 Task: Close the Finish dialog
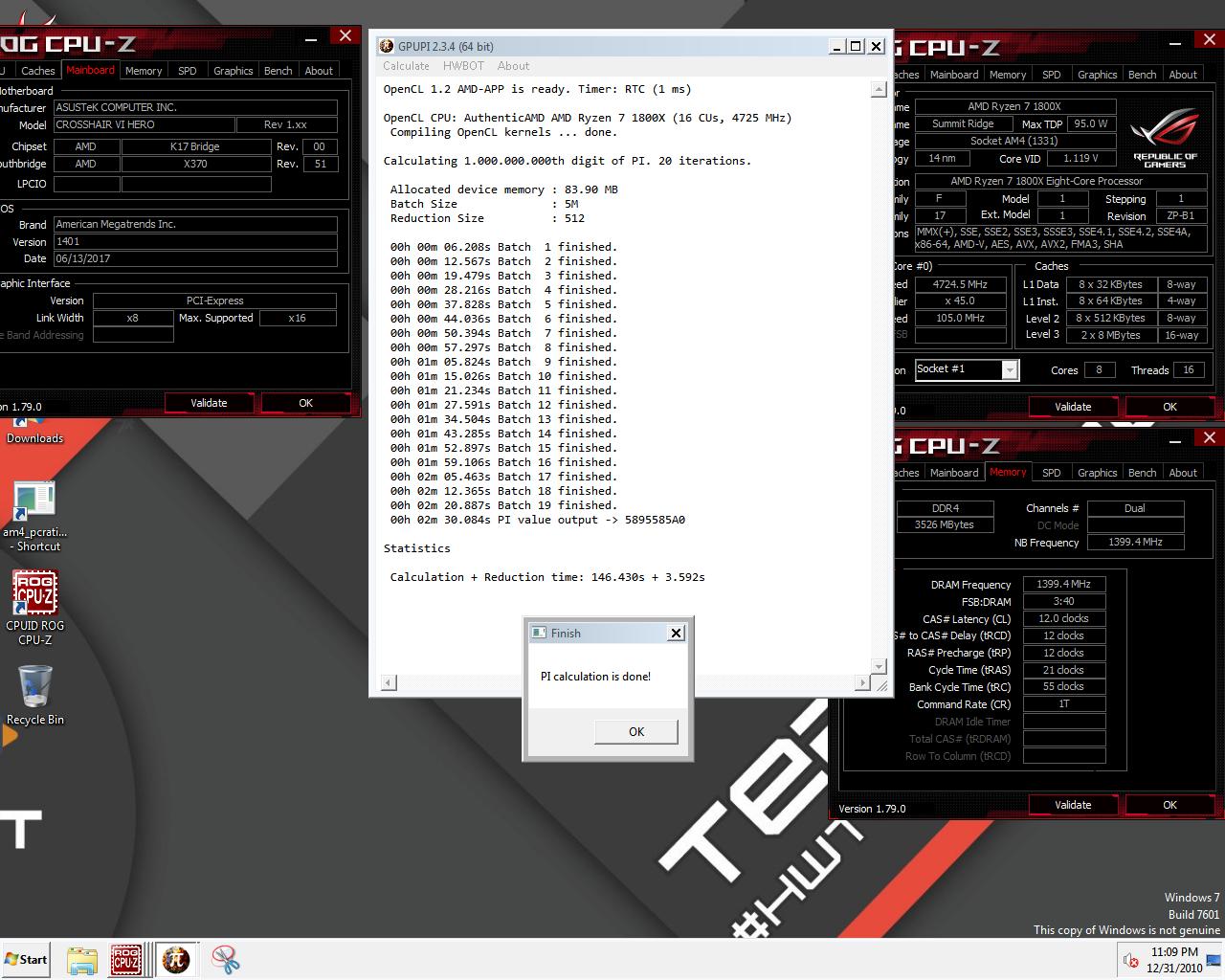tap(676, 633)
